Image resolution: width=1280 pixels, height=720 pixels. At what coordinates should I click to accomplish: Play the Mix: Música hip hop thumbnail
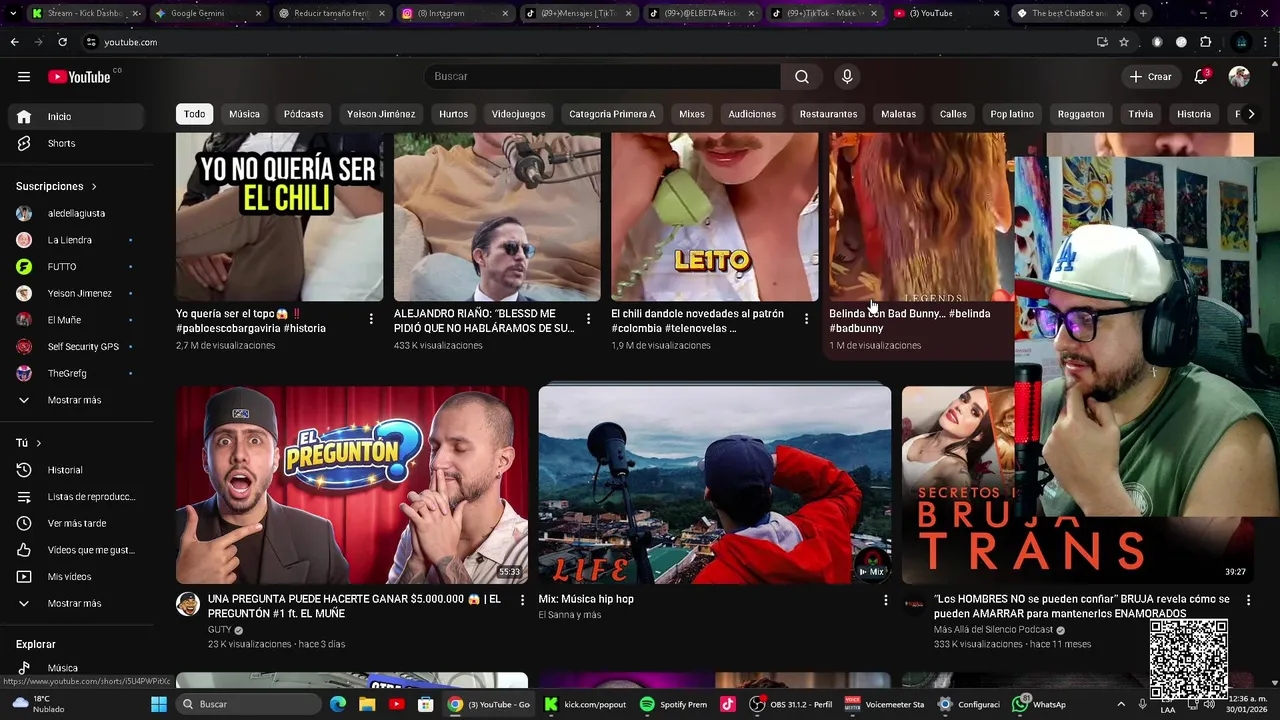click(x=715, y=485)
